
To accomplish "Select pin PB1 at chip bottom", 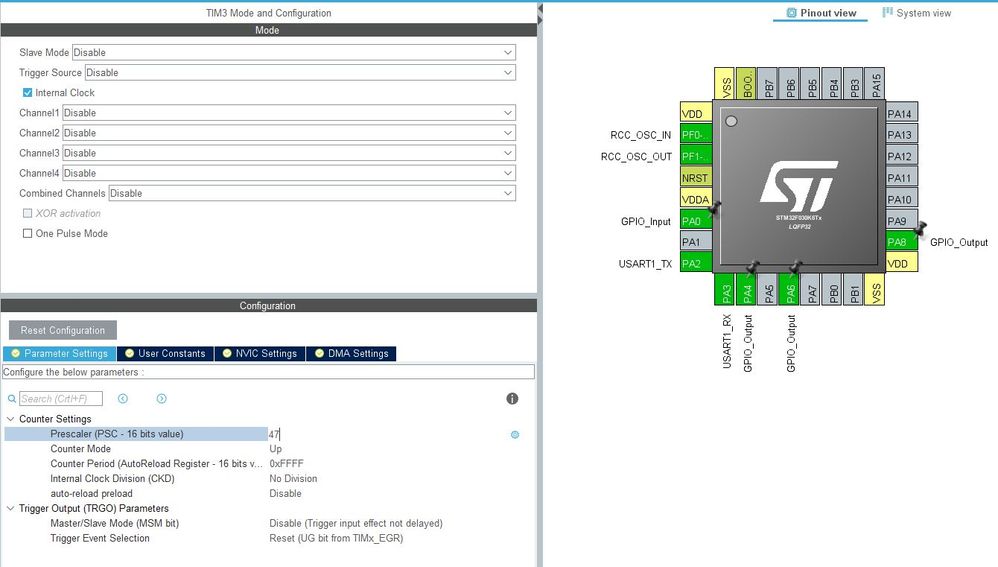I will coord(854,290).
